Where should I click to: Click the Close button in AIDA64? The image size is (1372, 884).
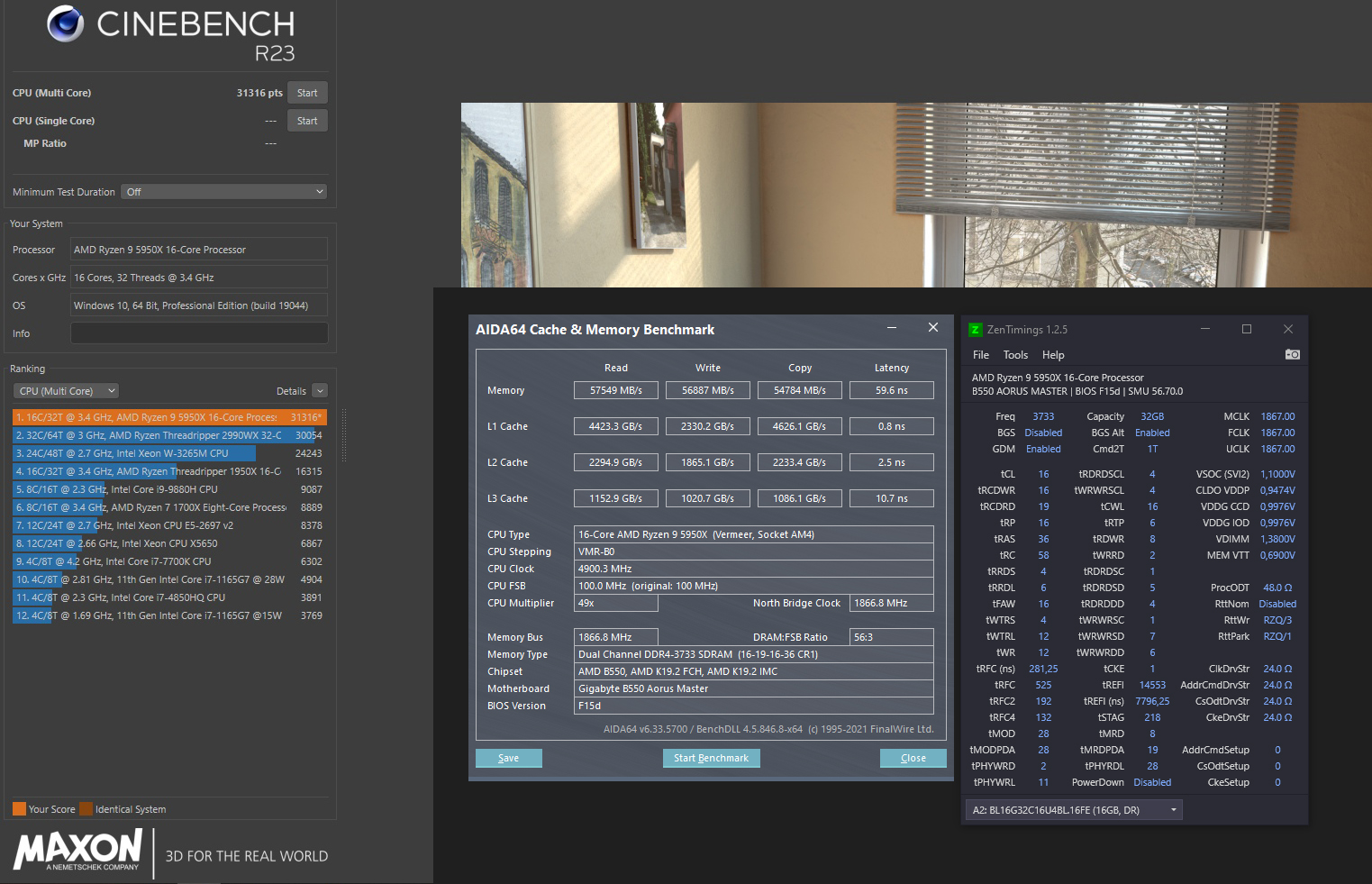[x=913, y=758]
